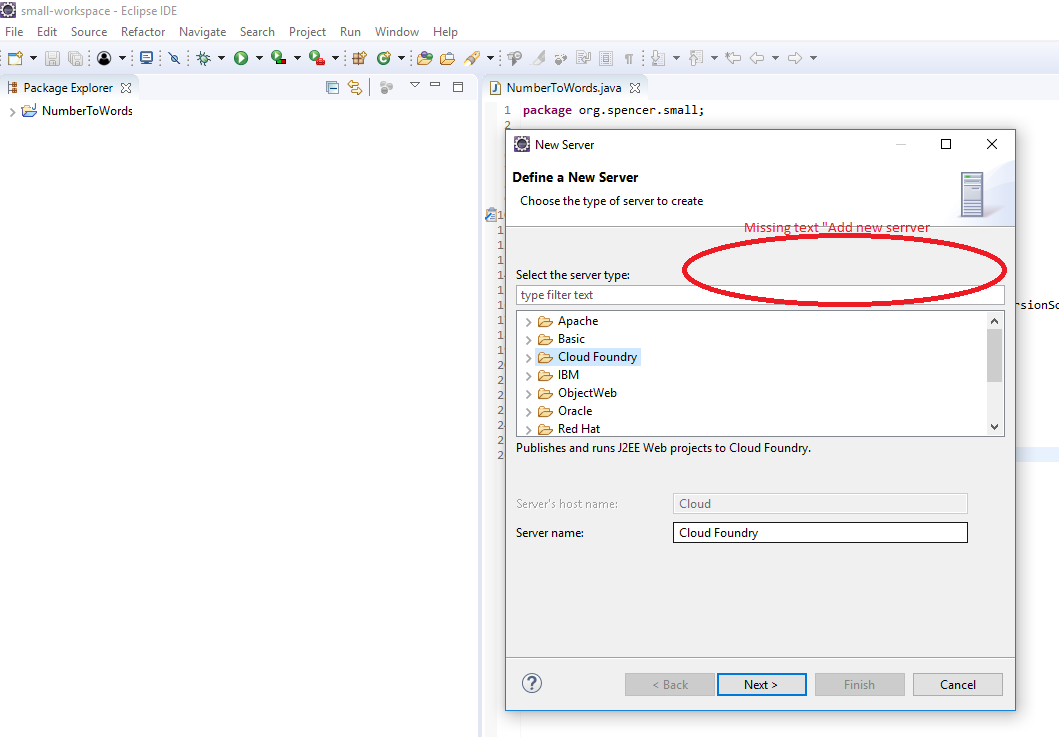Screen dimensions: 1059x737
Task: Click the type filter text field
Action: [x=760, y=295]
